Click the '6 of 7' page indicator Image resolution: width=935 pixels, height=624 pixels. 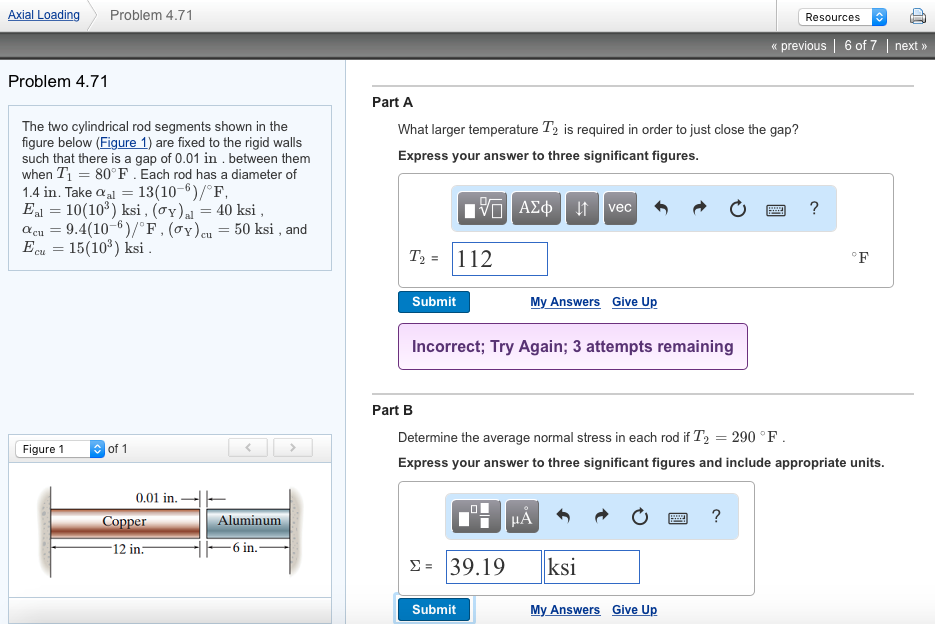tap(860, 45)
